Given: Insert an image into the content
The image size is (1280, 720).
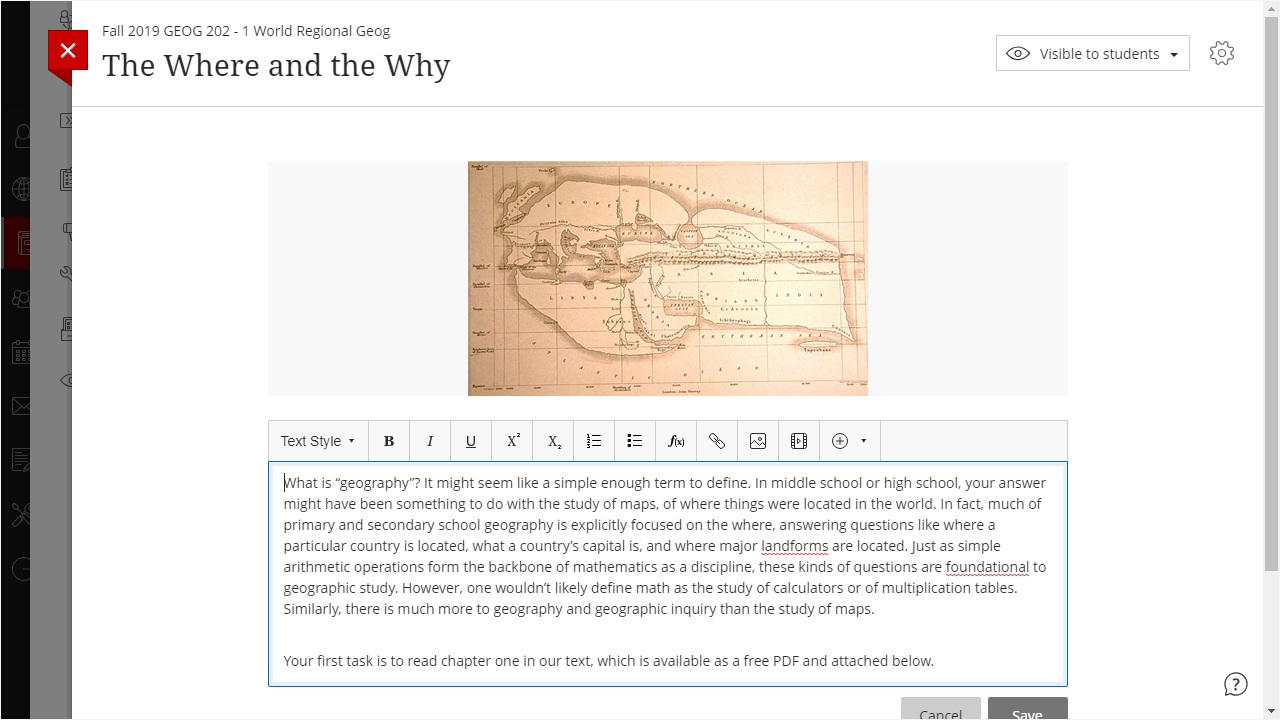Looking at the screenshot, I should coord(758,441).
